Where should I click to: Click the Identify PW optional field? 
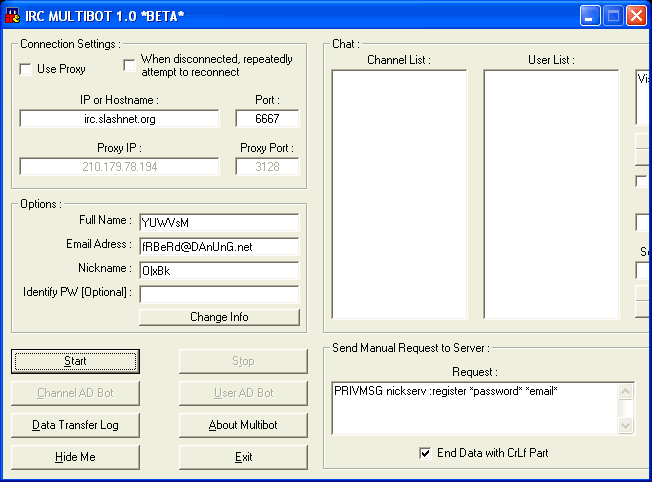[x=218, y=294]
